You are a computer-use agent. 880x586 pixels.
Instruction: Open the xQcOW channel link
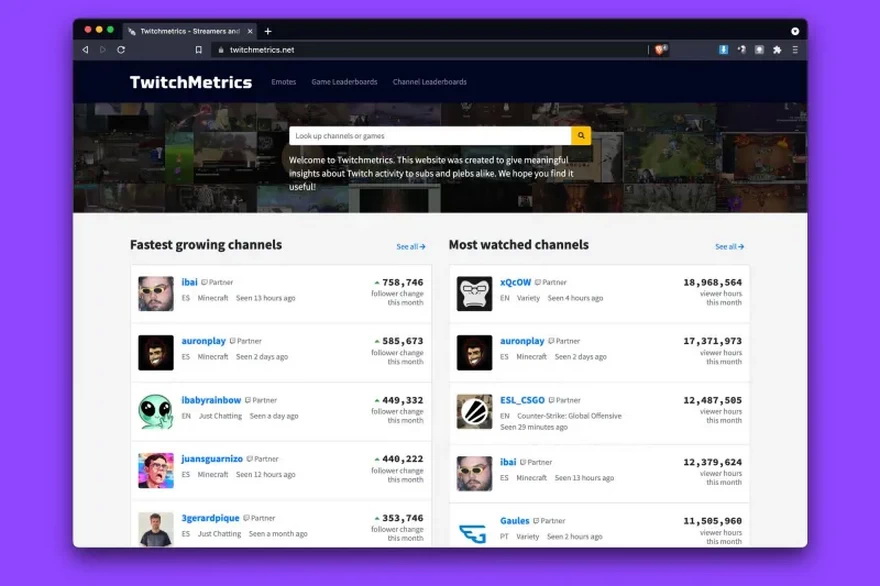pyautogui.click(x=515, y=282)
